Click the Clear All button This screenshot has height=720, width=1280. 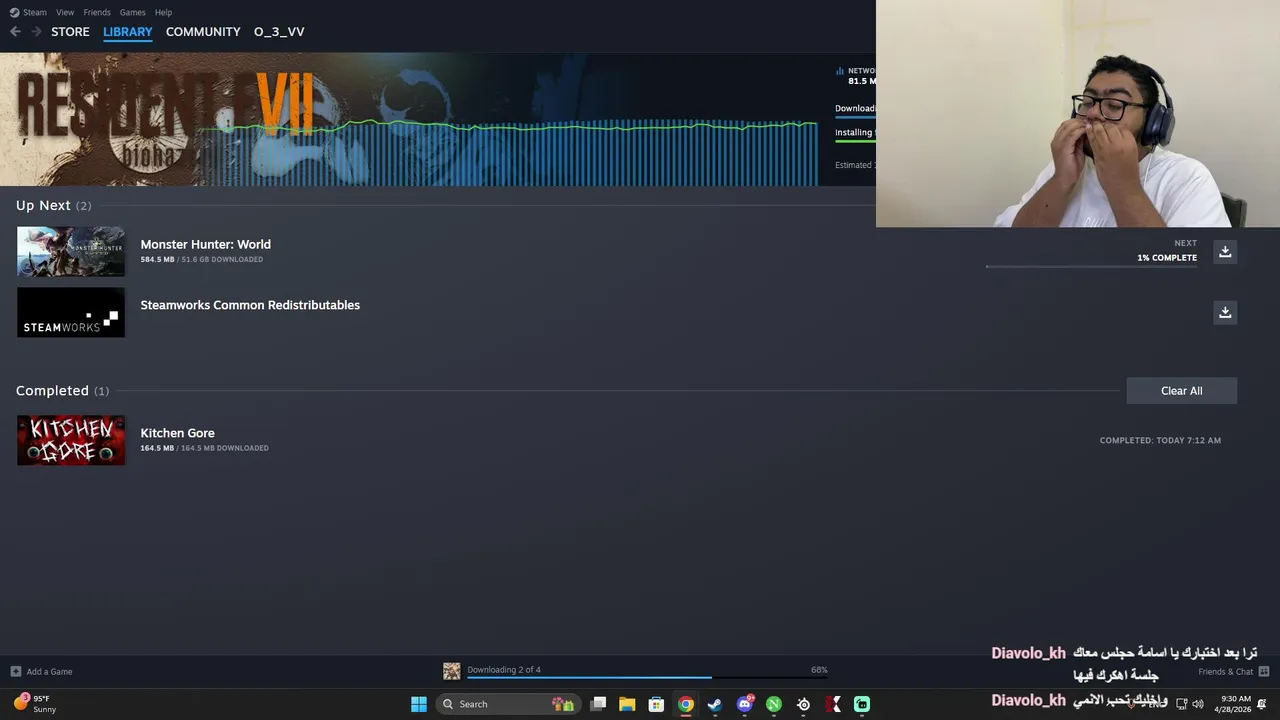pos(1182,391)
